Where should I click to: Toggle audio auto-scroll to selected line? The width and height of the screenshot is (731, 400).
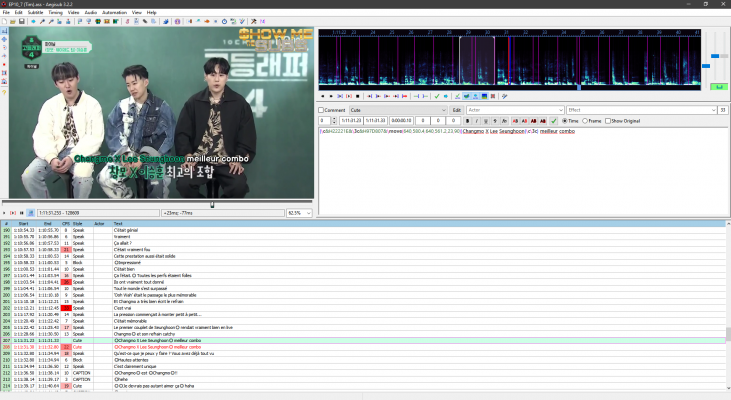point(475,96)
